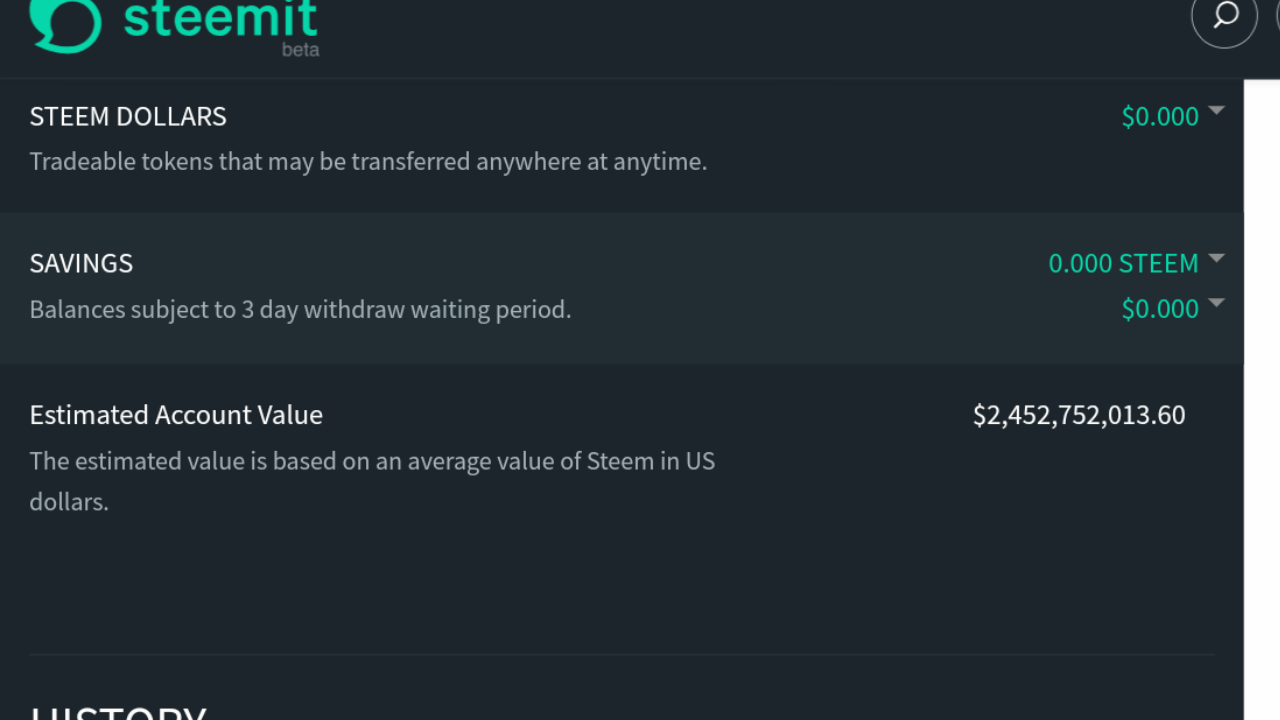Click the white scrollbar strip at right edge
1280x720 pixels.
click(1262, 400)
